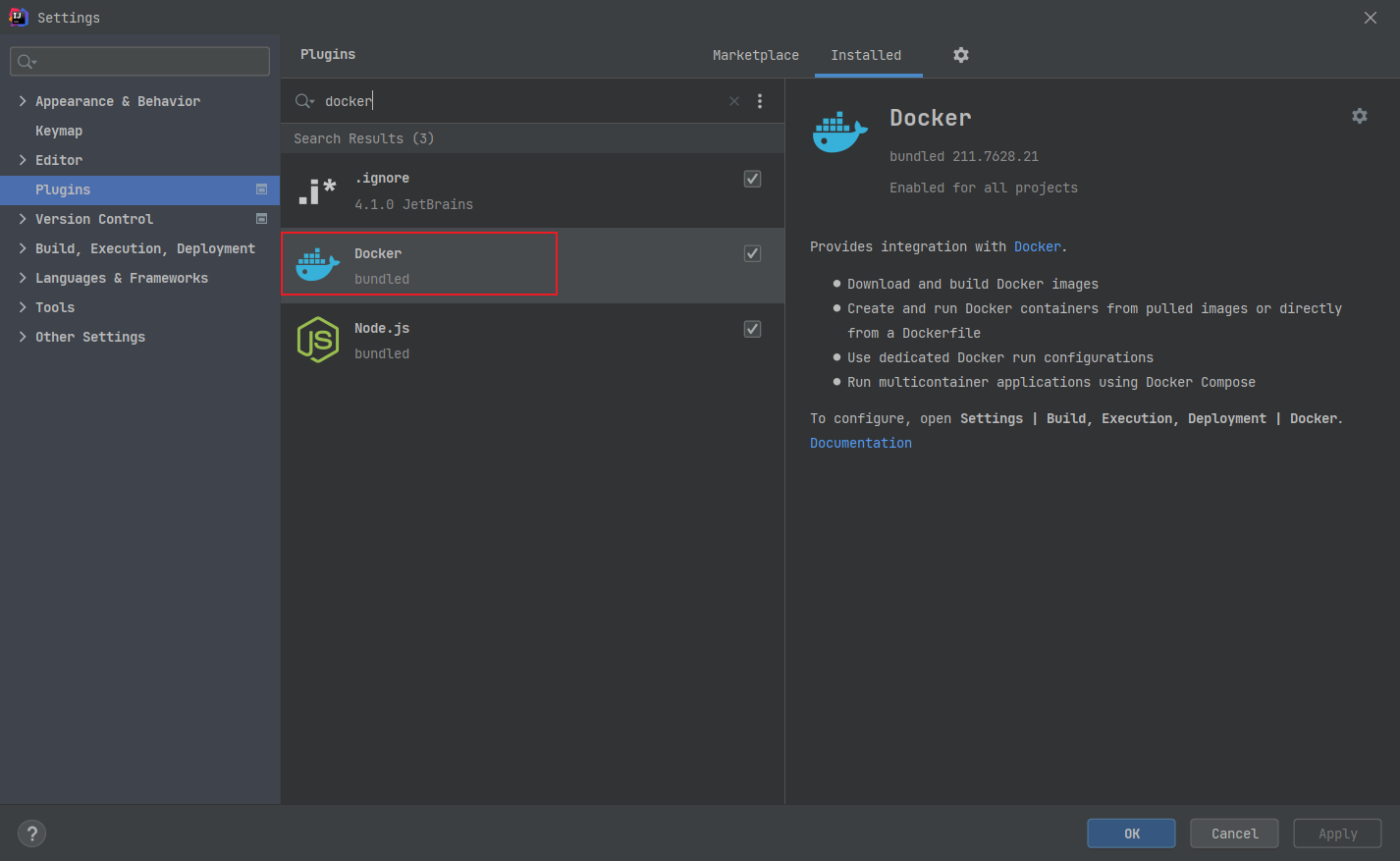This screenshot has width=1400, height=861.
Task: Focus the settings search field
Action: pos(139,62)
